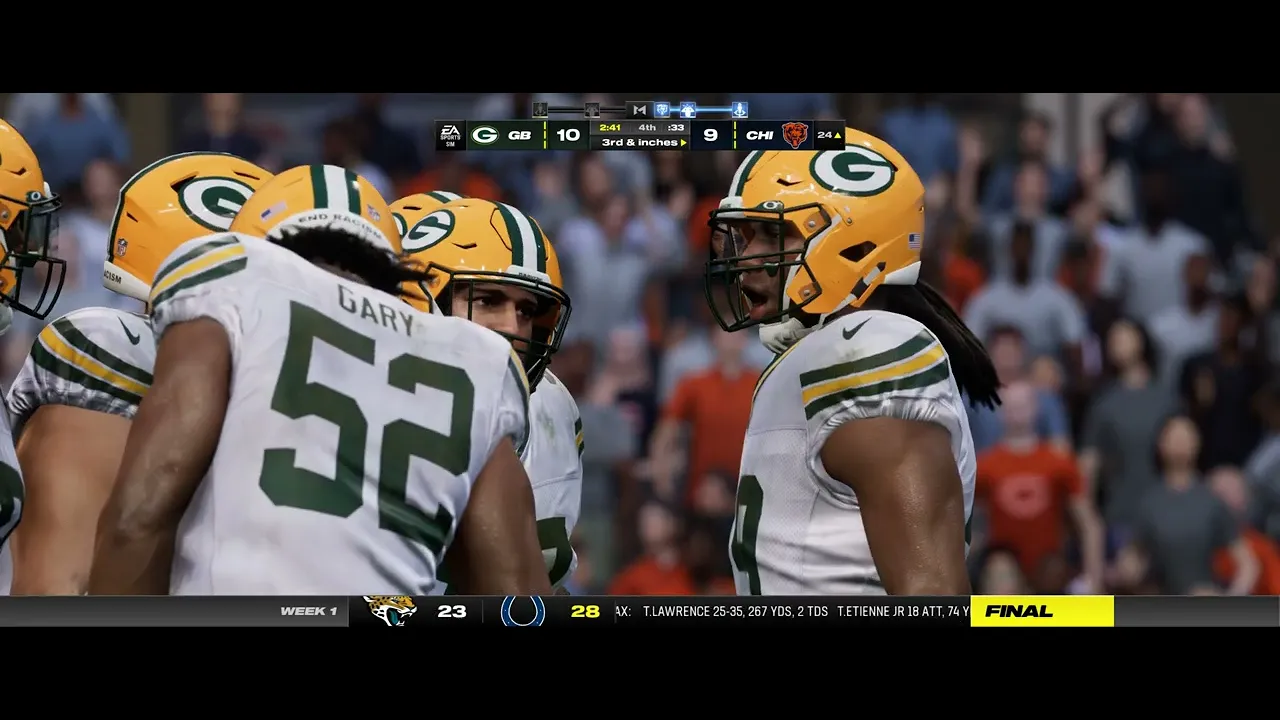Click the :33 play clock

676,128
